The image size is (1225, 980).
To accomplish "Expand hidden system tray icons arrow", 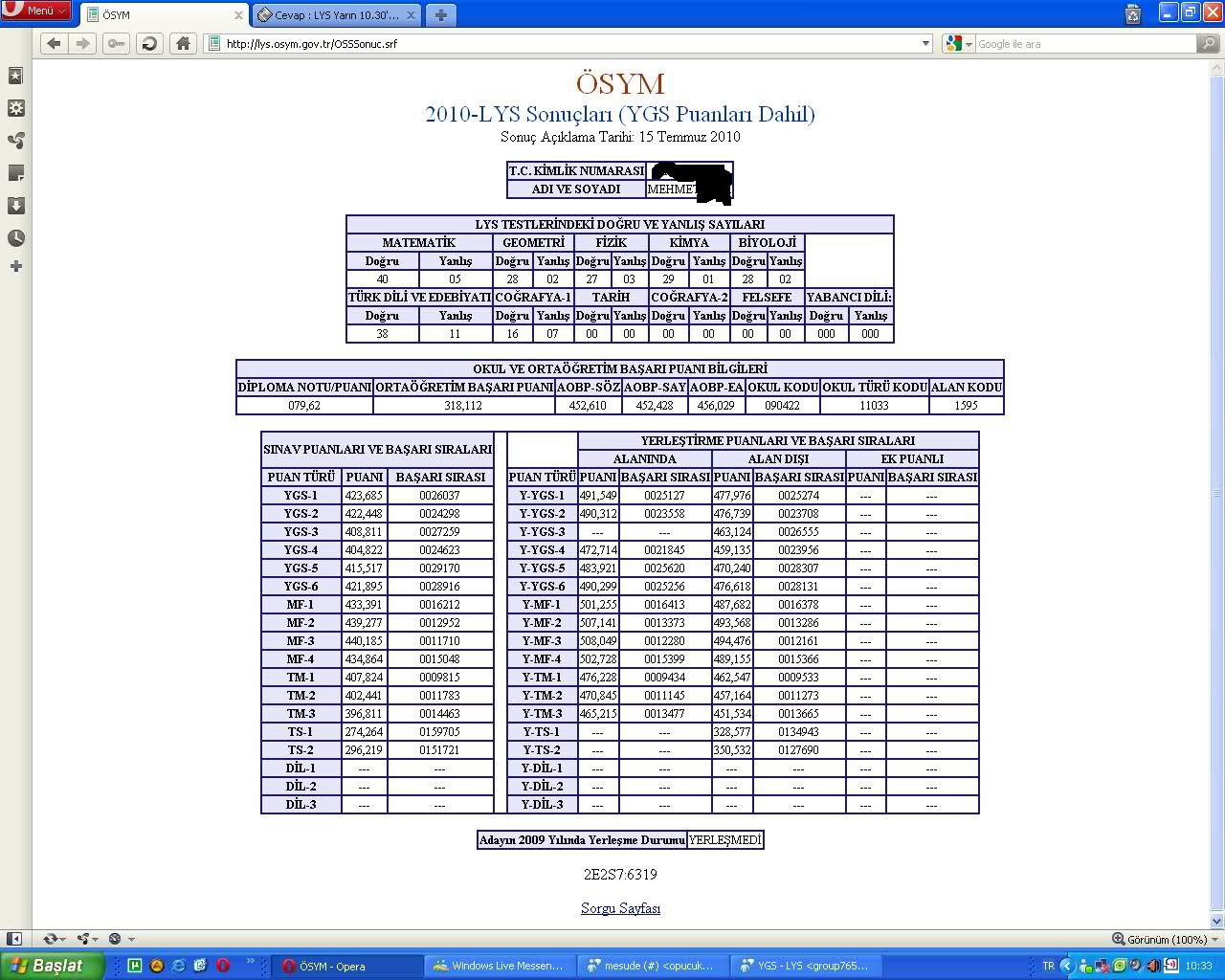I will click(1067, 966).
